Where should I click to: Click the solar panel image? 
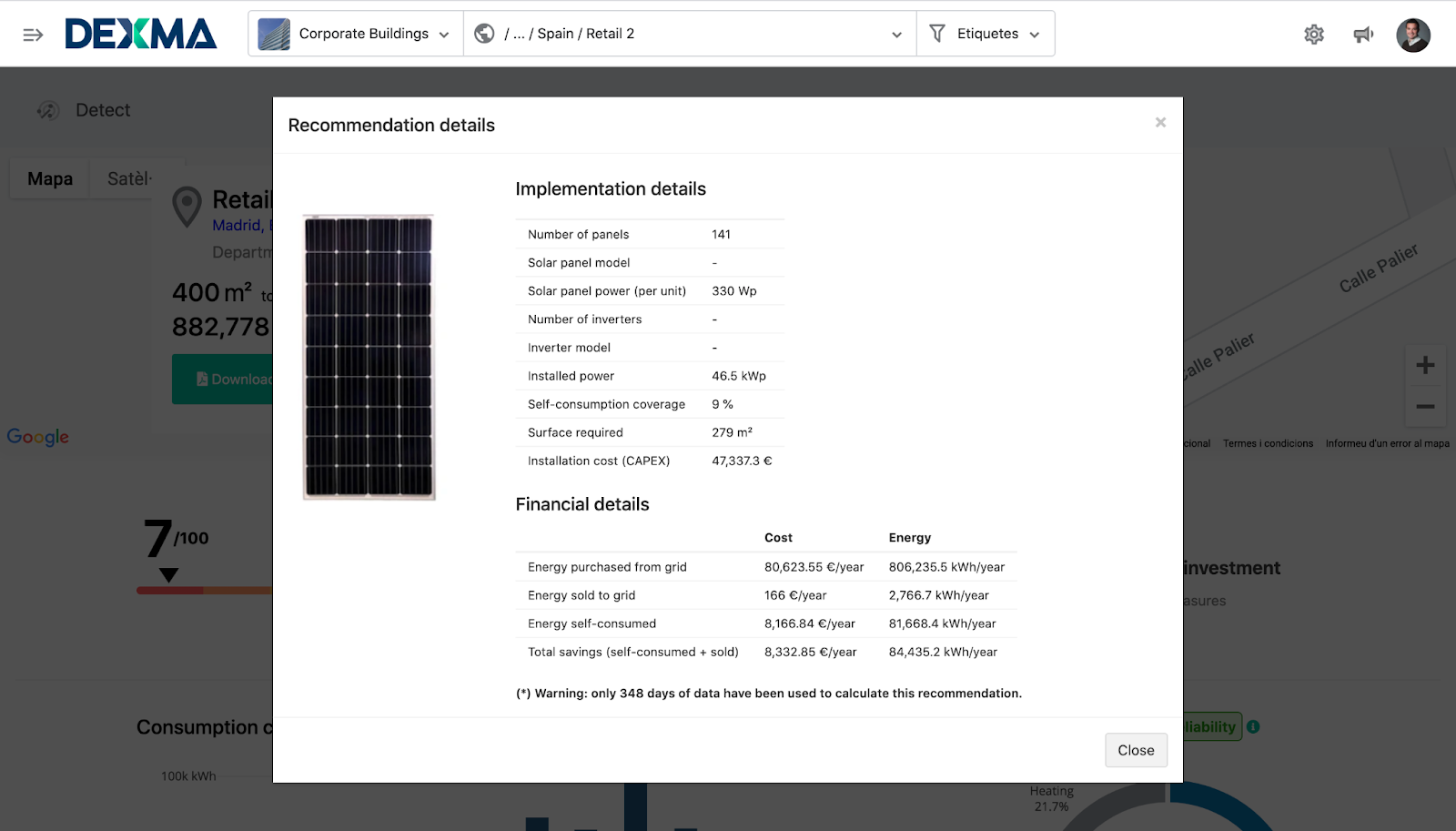click(x=369, y=357)
